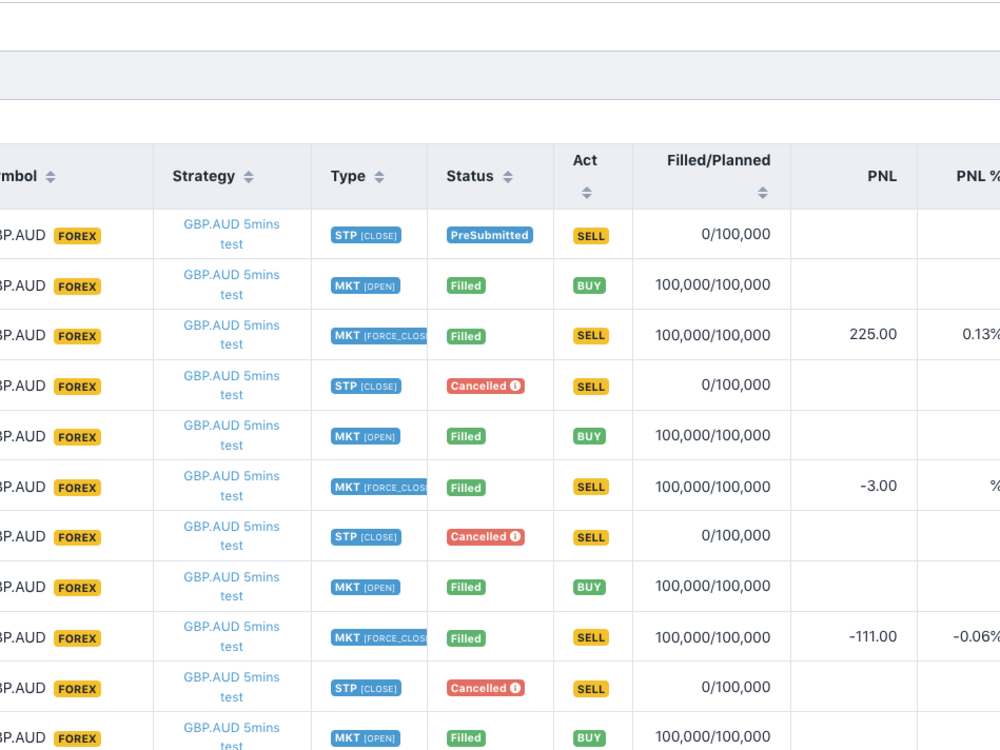Click the SELL badge in the first row

591,235
